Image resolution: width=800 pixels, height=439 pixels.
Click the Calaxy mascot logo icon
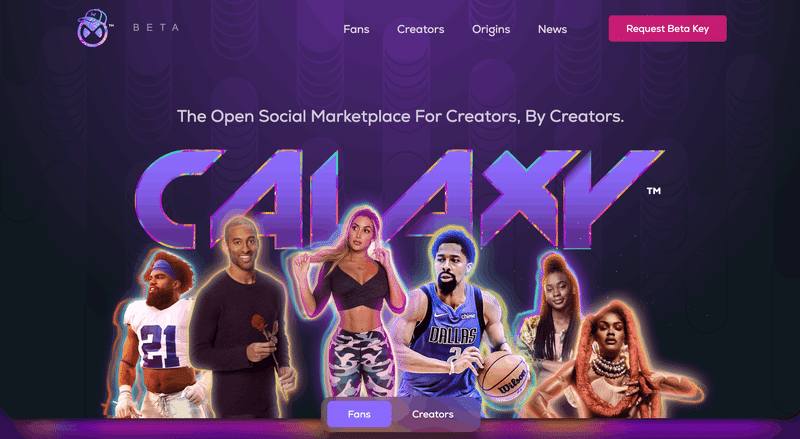tap(92, 28)
